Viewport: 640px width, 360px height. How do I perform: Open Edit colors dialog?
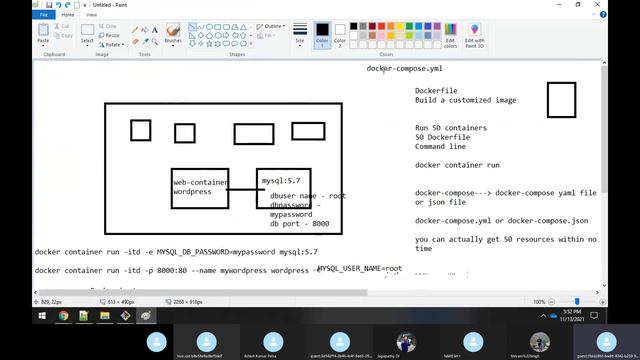[x=450, y=36]
